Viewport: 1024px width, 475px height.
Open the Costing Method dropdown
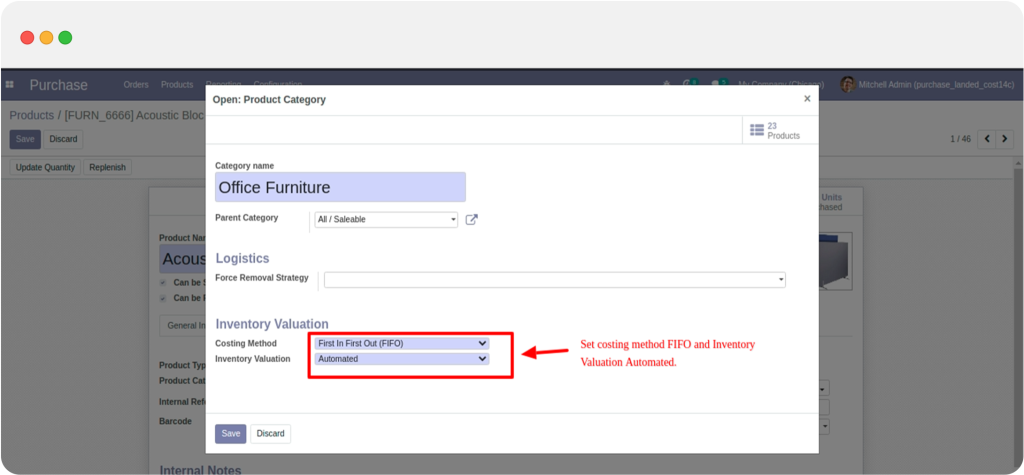(402, 343)
